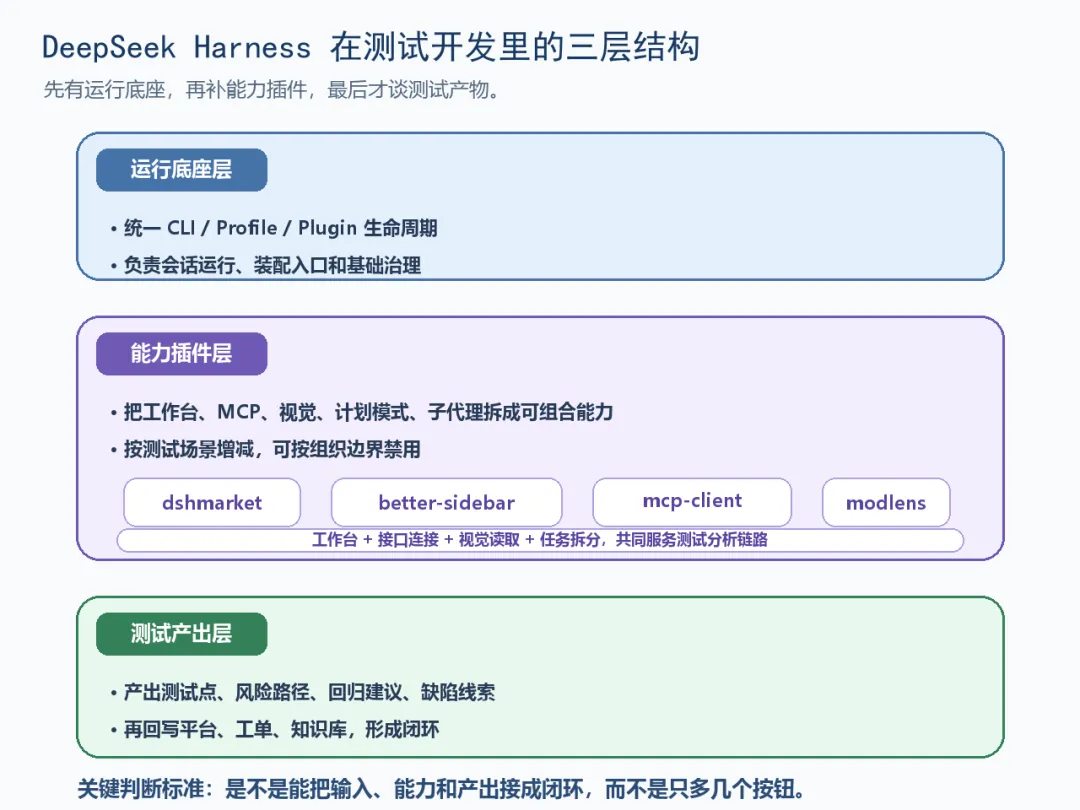Viewport: 1080px width, 810px height.
Task: Click the subtitle '先有运行底座，再补能力插件，最后才谈测试产物。'
Action: [271, 90]
